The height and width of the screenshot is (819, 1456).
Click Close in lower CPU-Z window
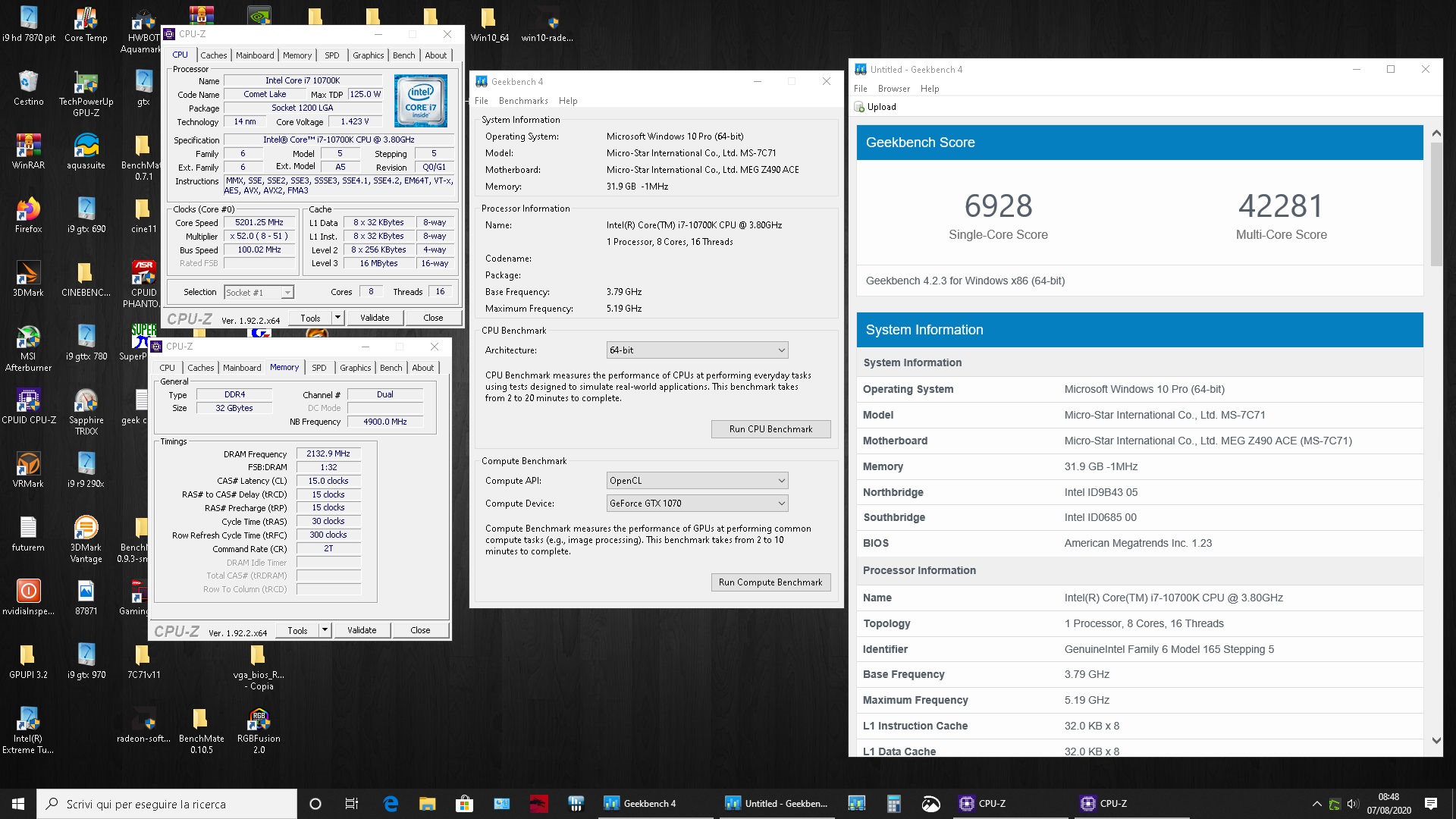pyautogui.click(x=420, y=630)
